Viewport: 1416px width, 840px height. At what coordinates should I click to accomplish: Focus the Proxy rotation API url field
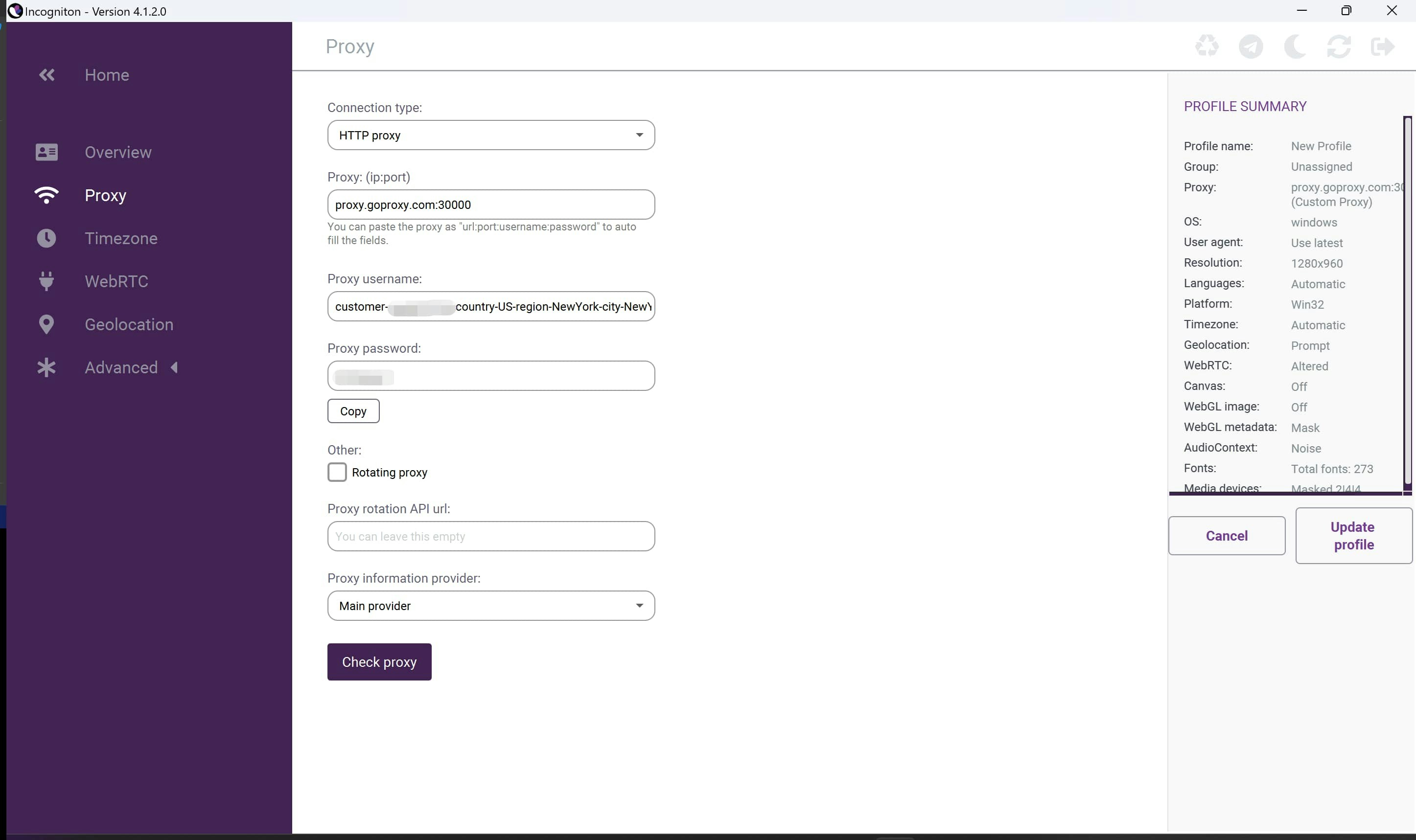pyautogui.click(x=491, y=536)
